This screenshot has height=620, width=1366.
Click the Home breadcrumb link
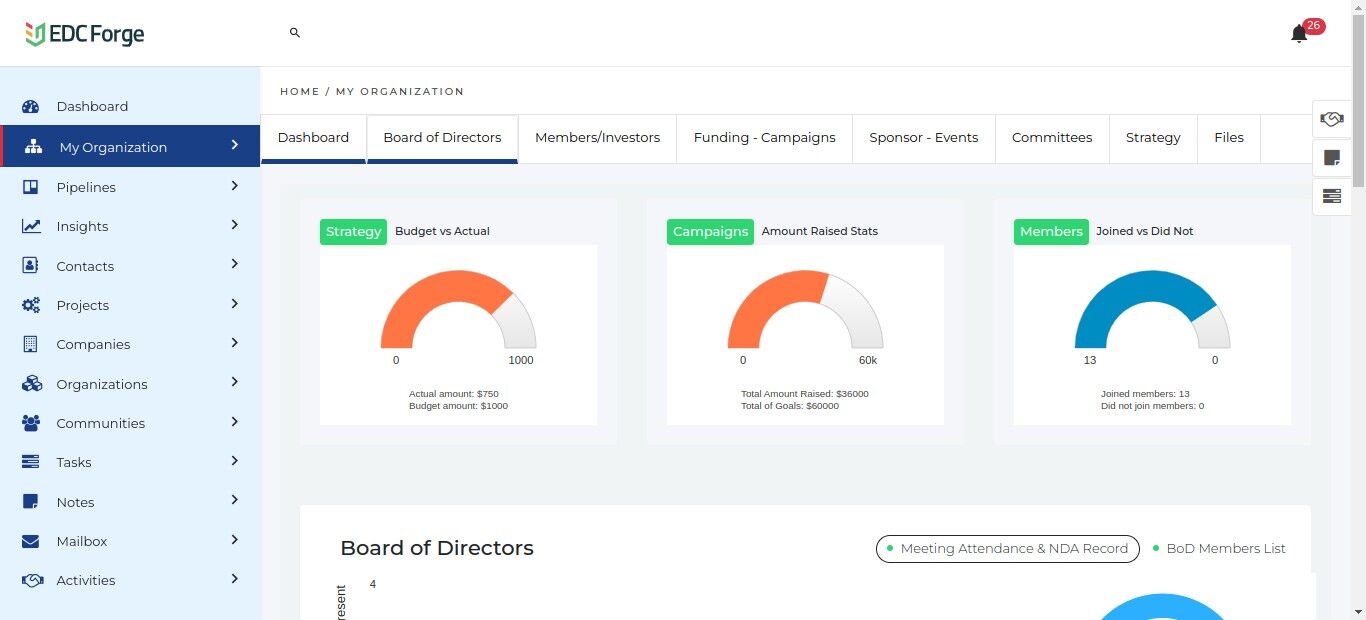299,92
